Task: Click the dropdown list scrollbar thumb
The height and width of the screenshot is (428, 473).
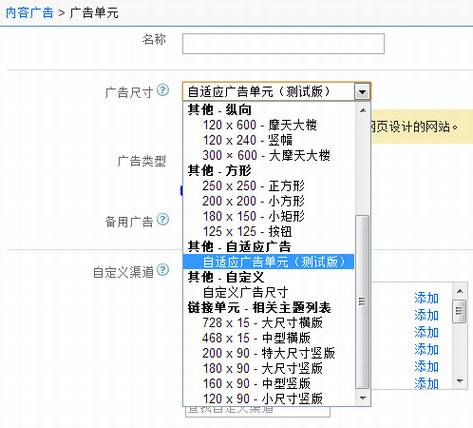Action: pyautogui.click(x=362, y=302)
